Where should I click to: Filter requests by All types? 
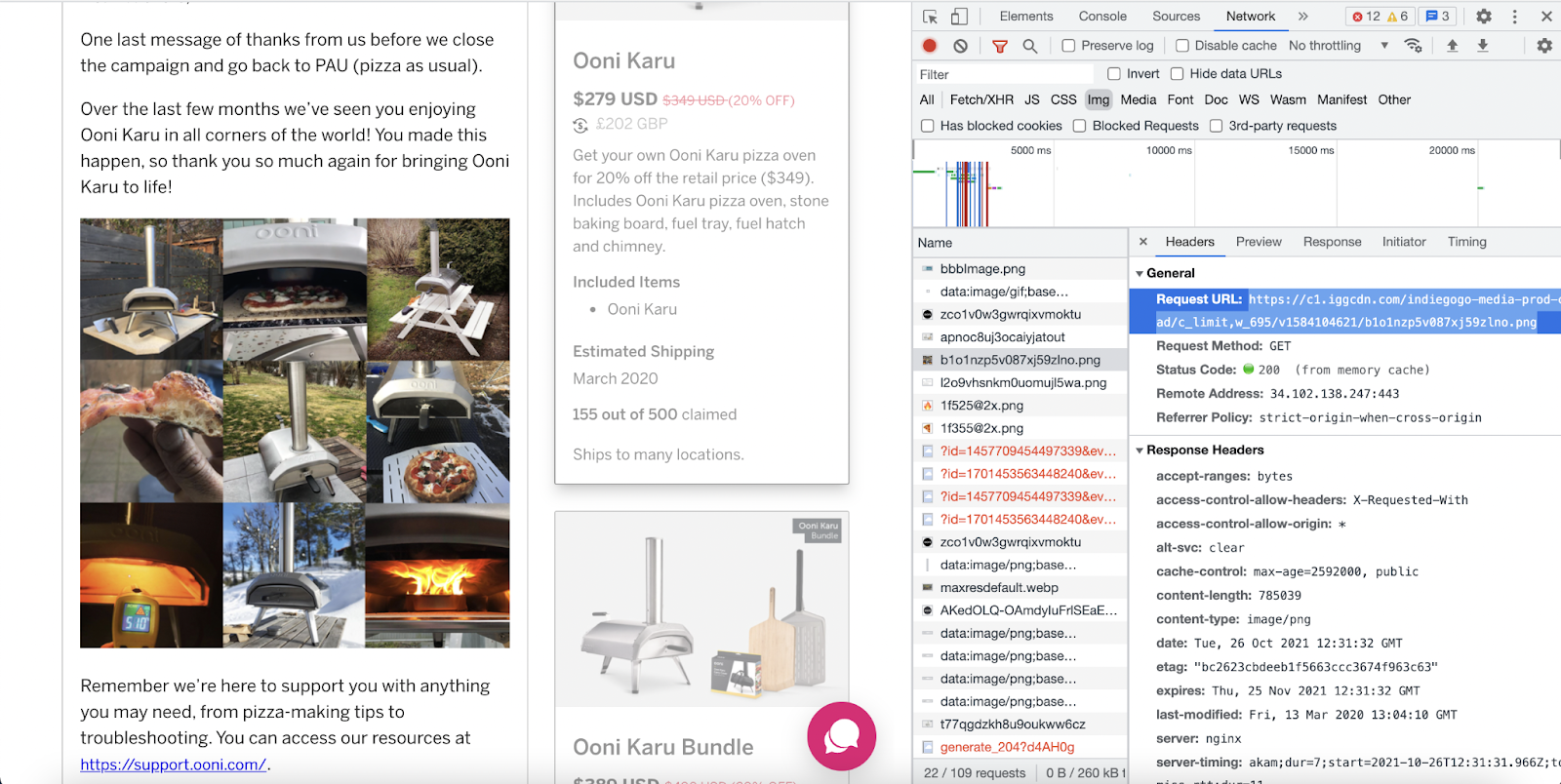(927, 100)
